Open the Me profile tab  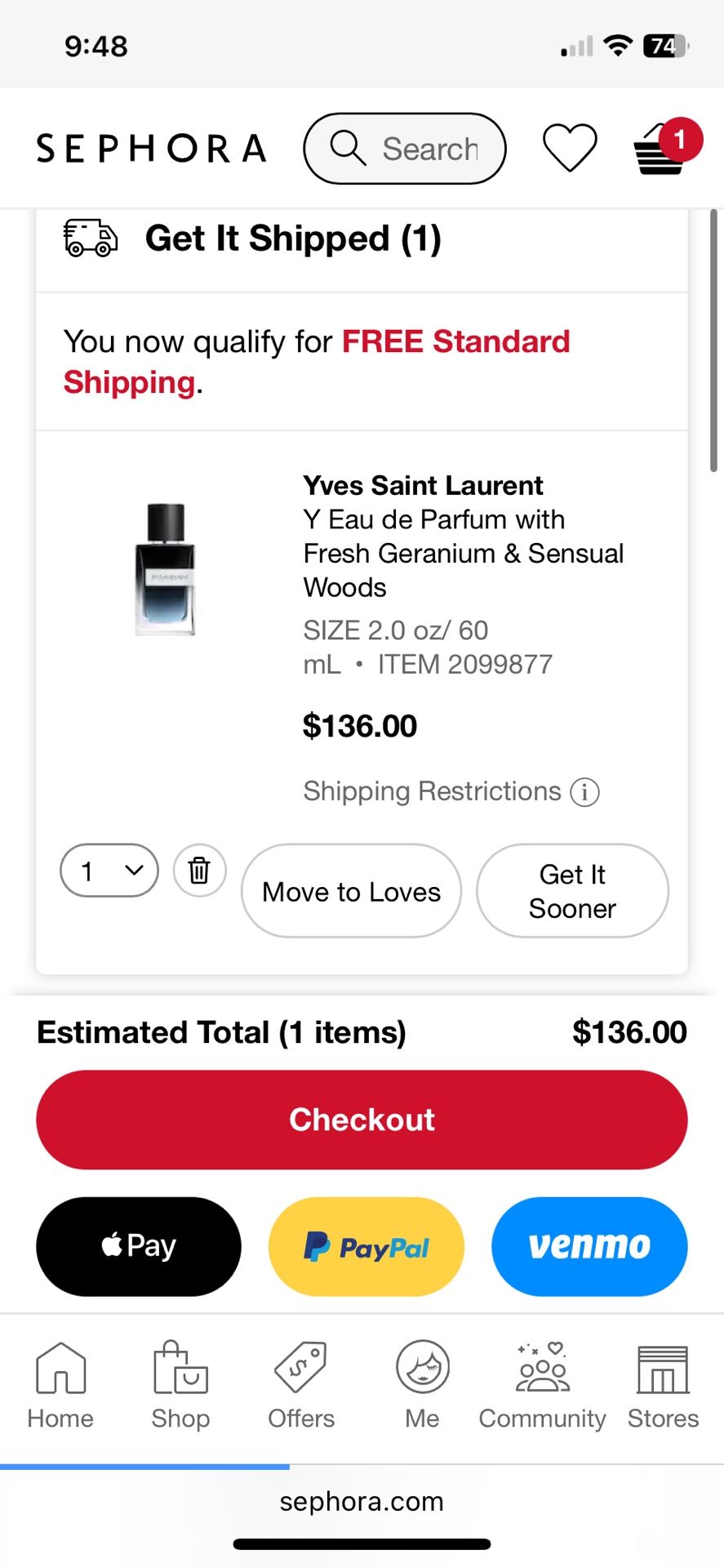coord(422,1384)
